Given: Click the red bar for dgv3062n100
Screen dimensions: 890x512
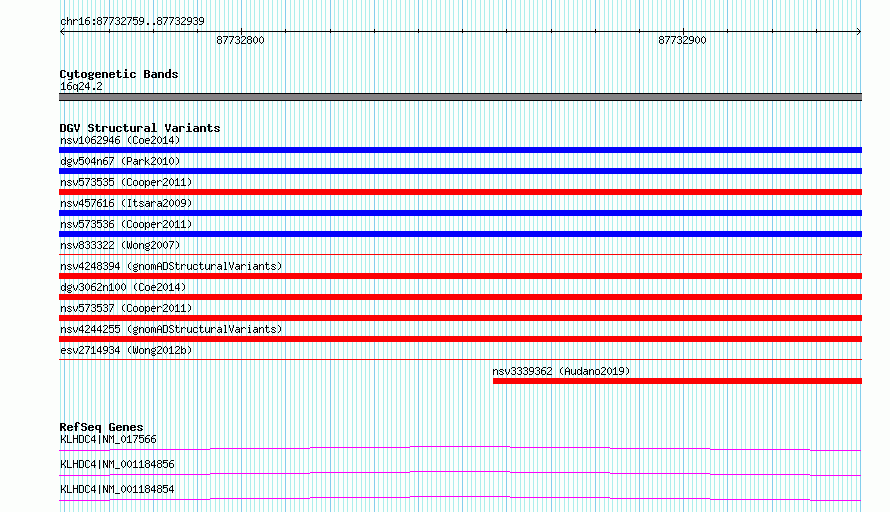Looking at the screenshot, I should (x=460, y=297).
